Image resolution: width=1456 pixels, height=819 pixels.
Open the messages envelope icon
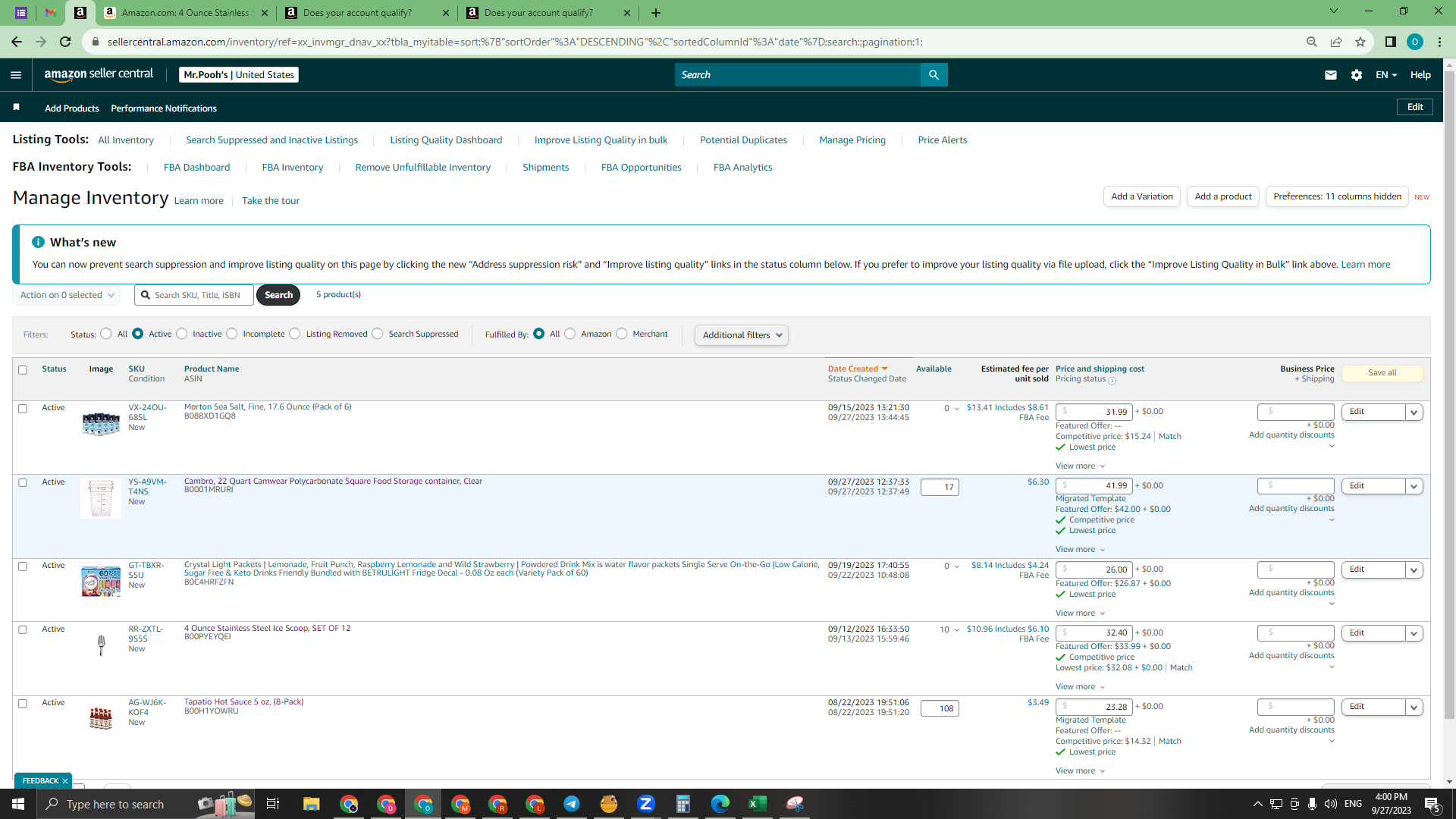click(1330, 75)
